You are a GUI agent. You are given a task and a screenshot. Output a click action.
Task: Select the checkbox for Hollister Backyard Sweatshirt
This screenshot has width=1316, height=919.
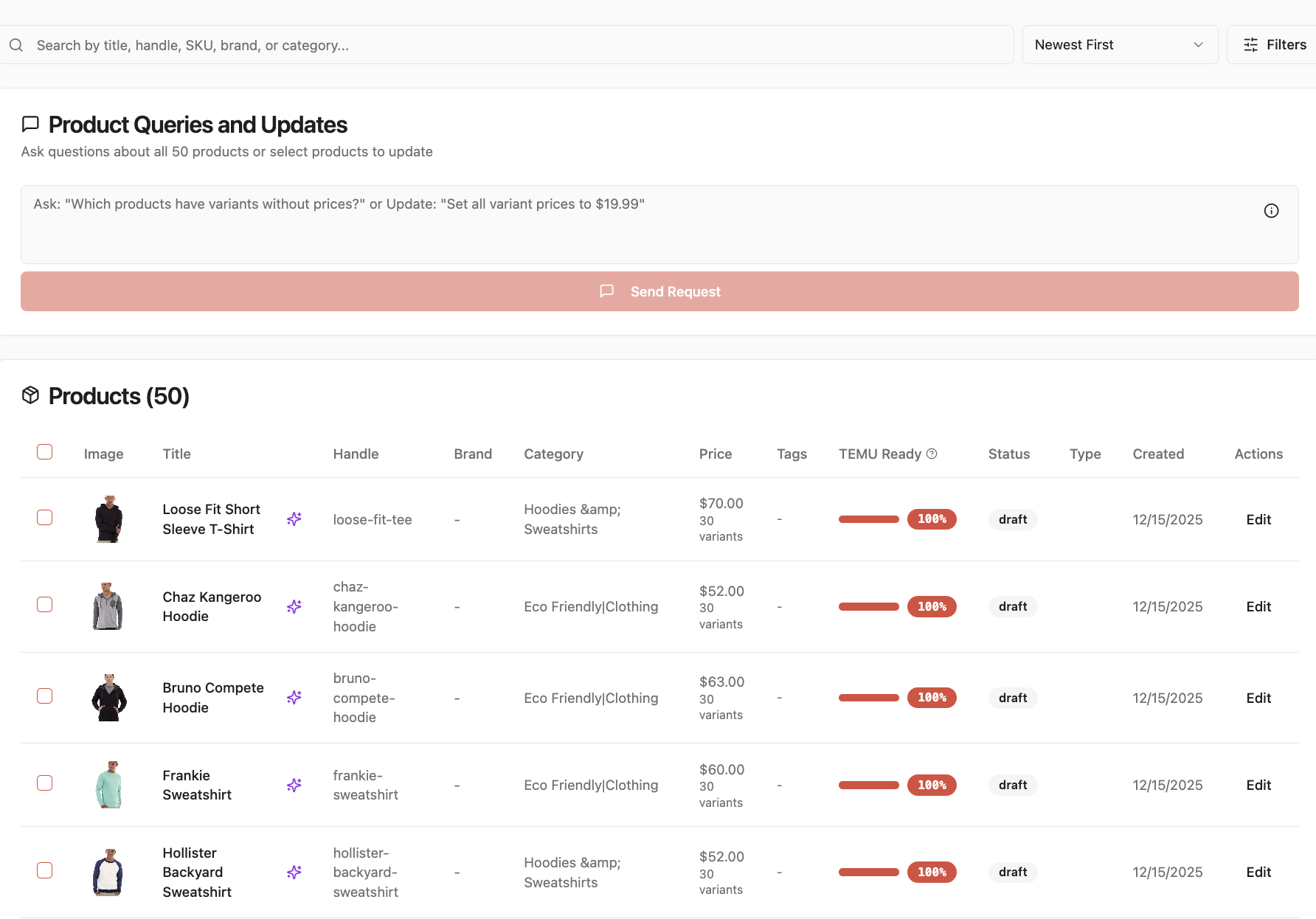(44, 870)
